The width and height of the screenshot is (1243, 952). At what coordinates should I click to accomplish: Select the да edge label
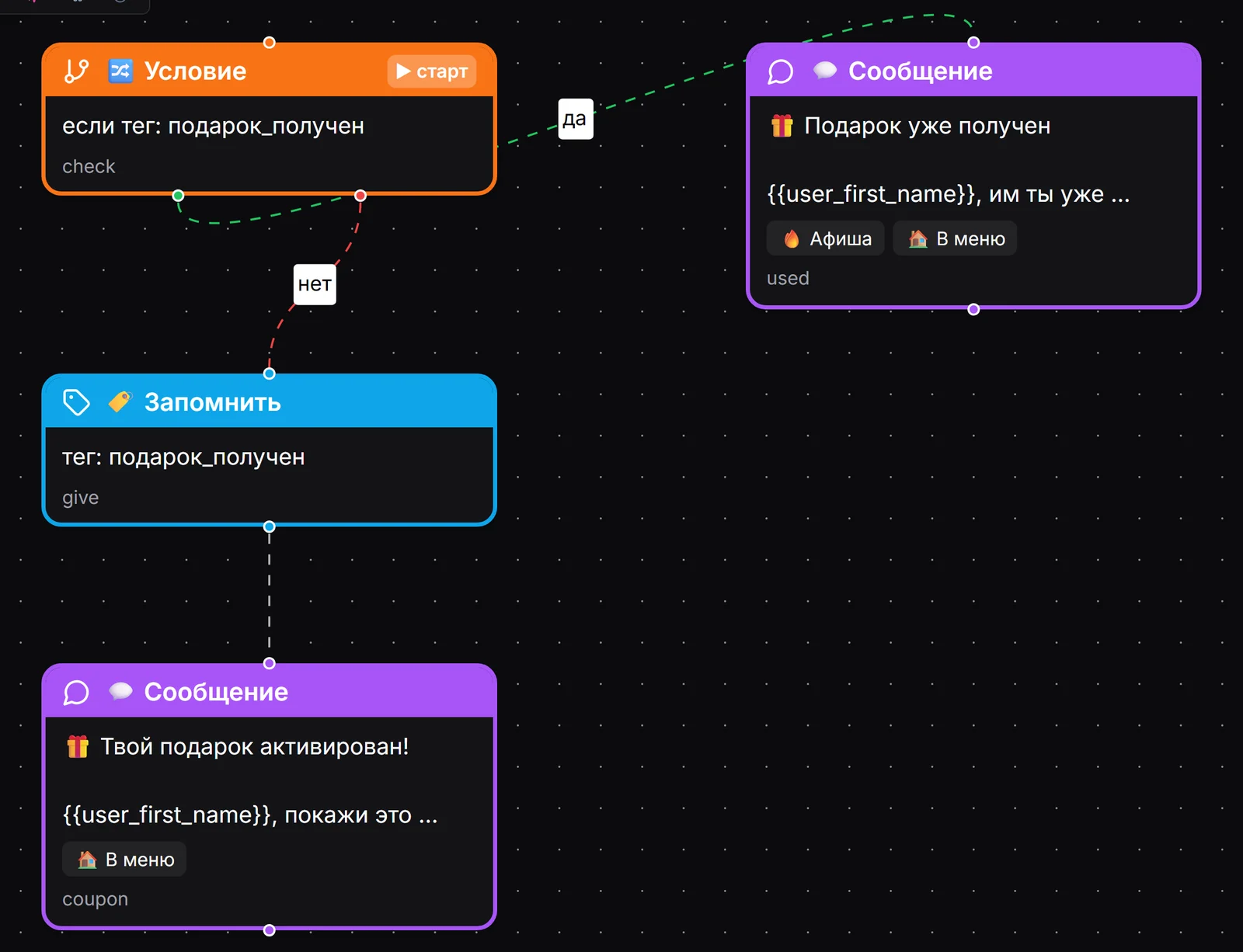(x=575, y=119)
